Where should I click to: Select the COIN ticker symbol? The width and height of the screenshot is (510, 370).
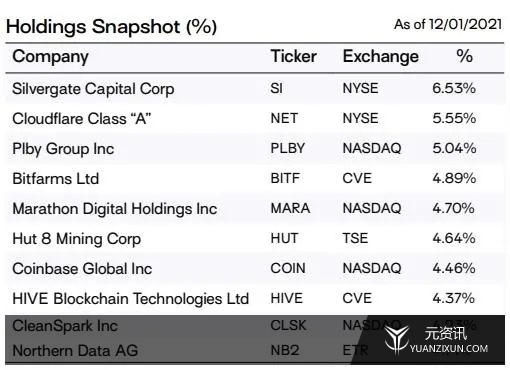(x=288, y=268)
